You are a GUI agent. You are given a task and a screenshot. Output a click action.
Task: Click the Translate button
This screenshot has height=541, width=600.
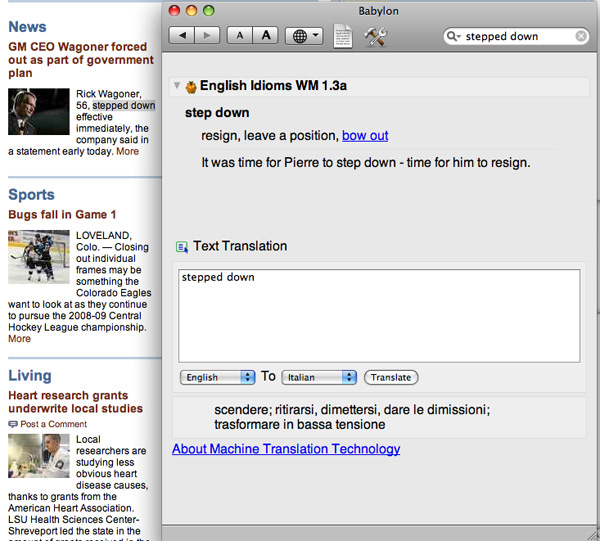(x=391, y=377)
